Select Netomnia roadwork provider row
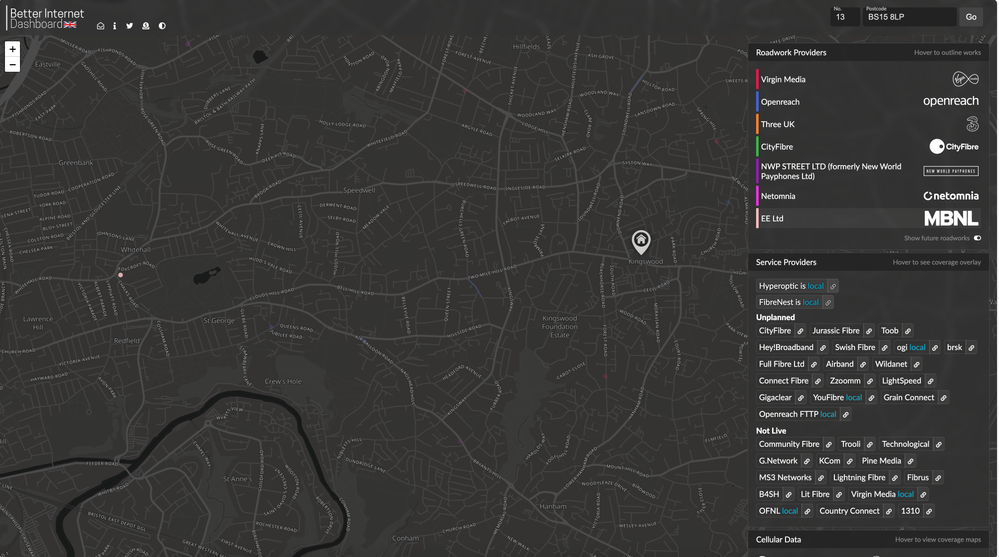This screenshot has width=999, height=557. (869, 196)
